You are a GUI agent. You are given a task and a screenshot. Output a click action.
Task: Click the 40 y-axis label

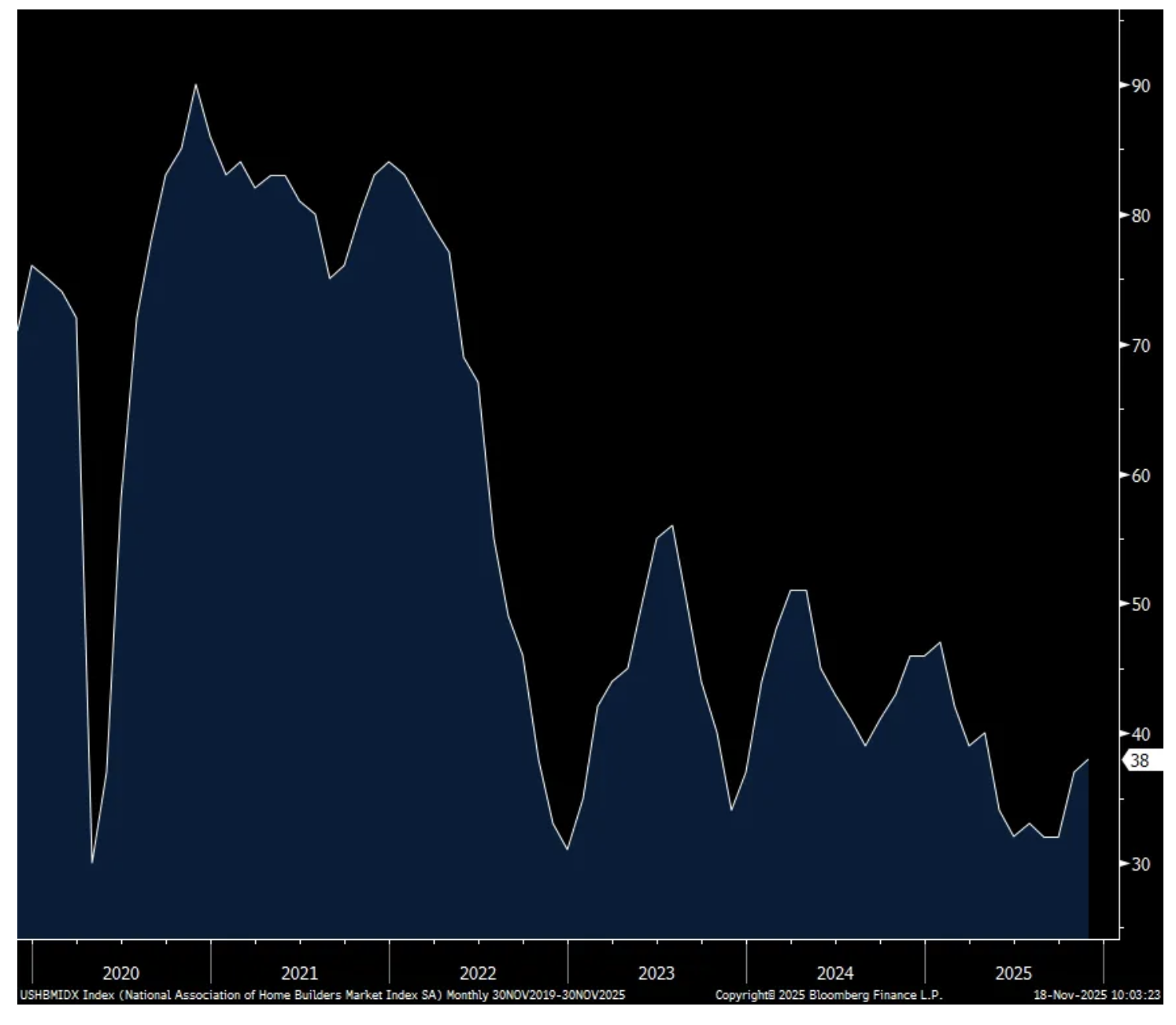click(x=1140, y=734)
